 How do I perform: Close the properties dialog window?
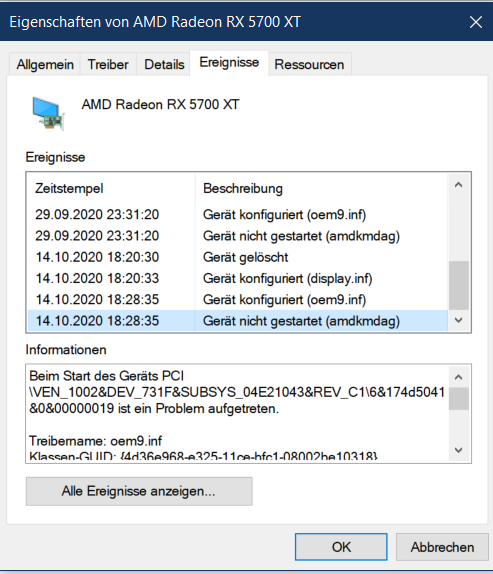tap(475, 22)
